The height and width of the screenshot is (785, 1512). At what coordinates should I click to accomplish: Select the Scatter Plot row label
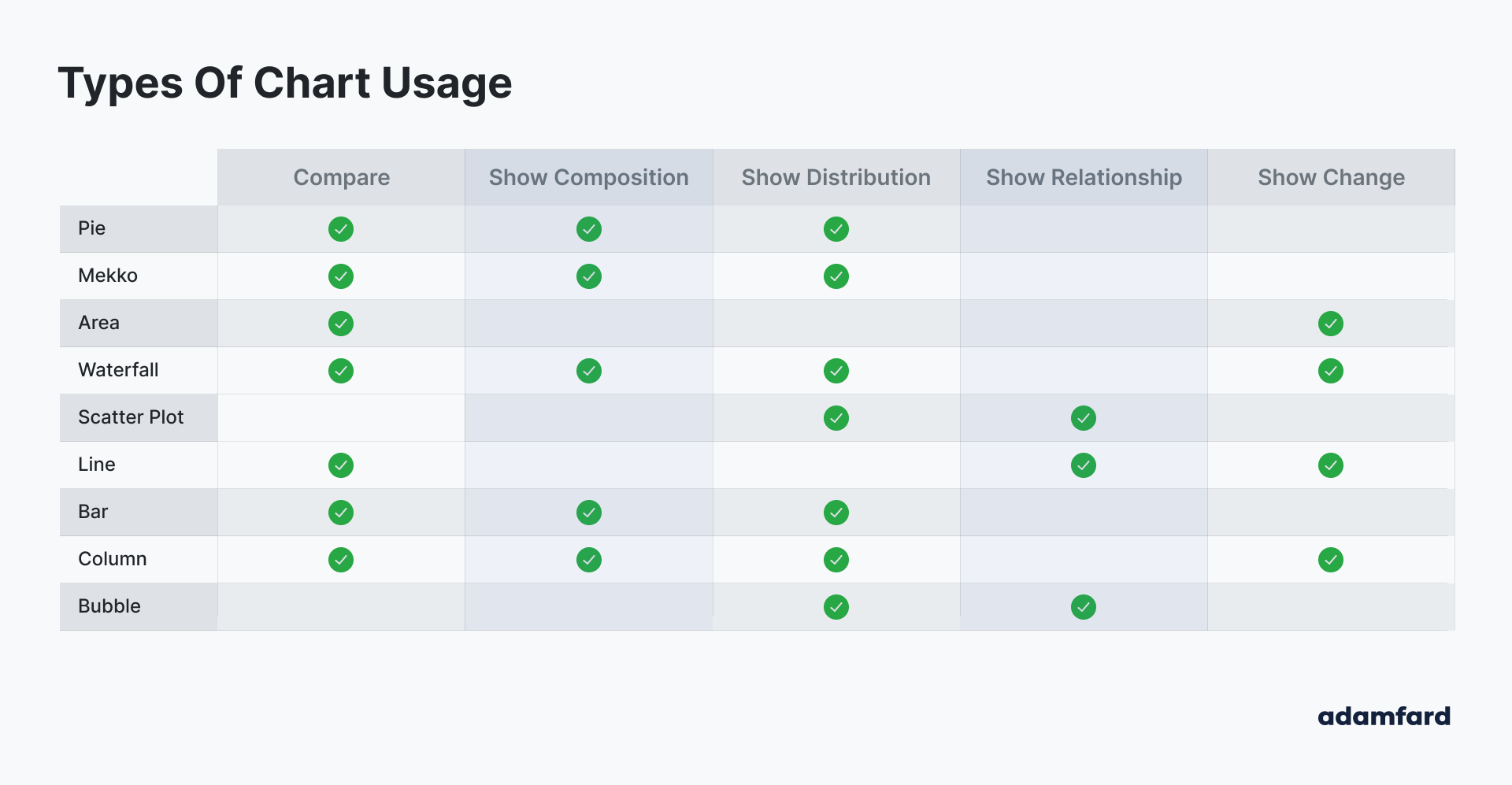(x=131, y=417)
